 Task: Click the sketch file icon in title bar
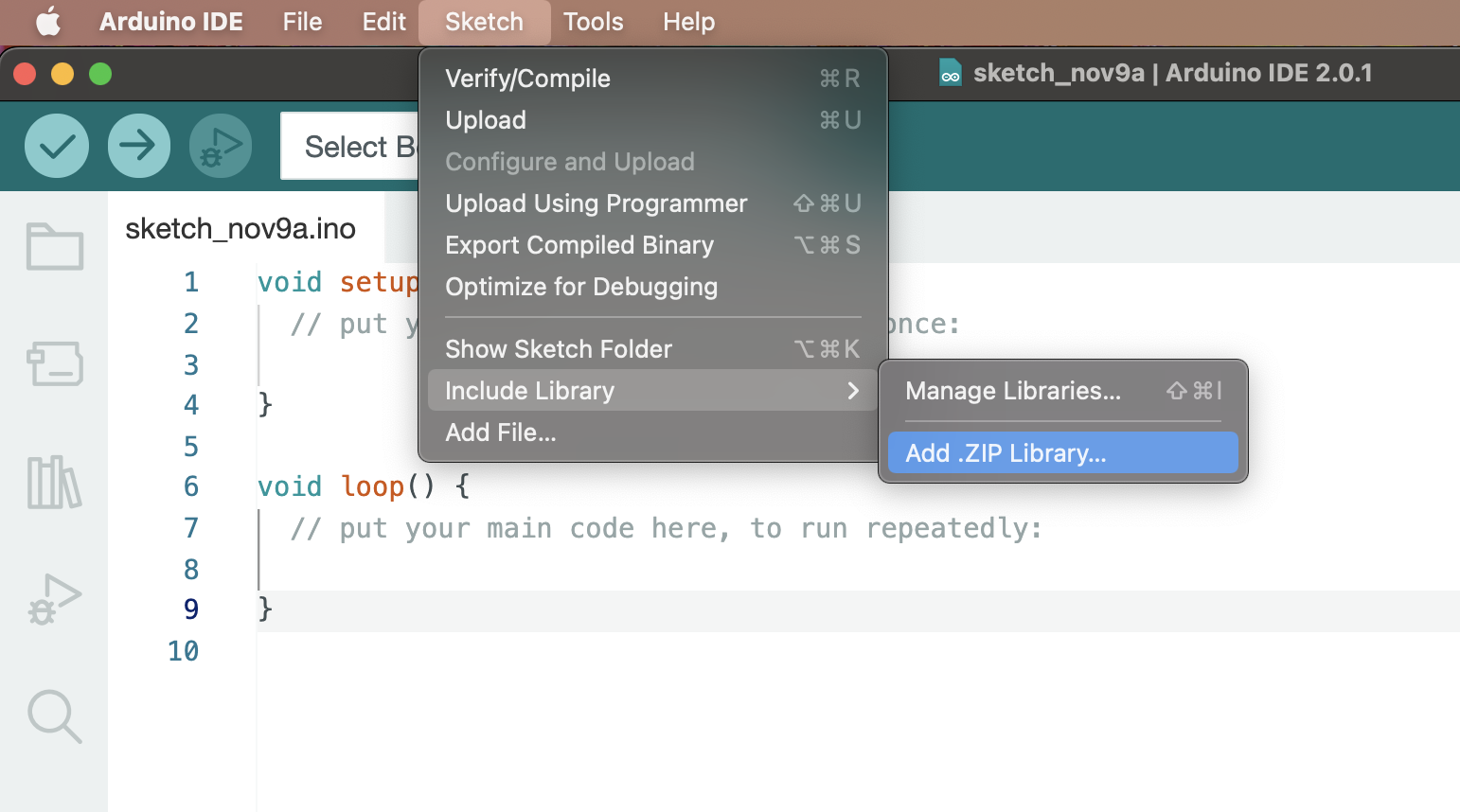click(x=951, y=73)
